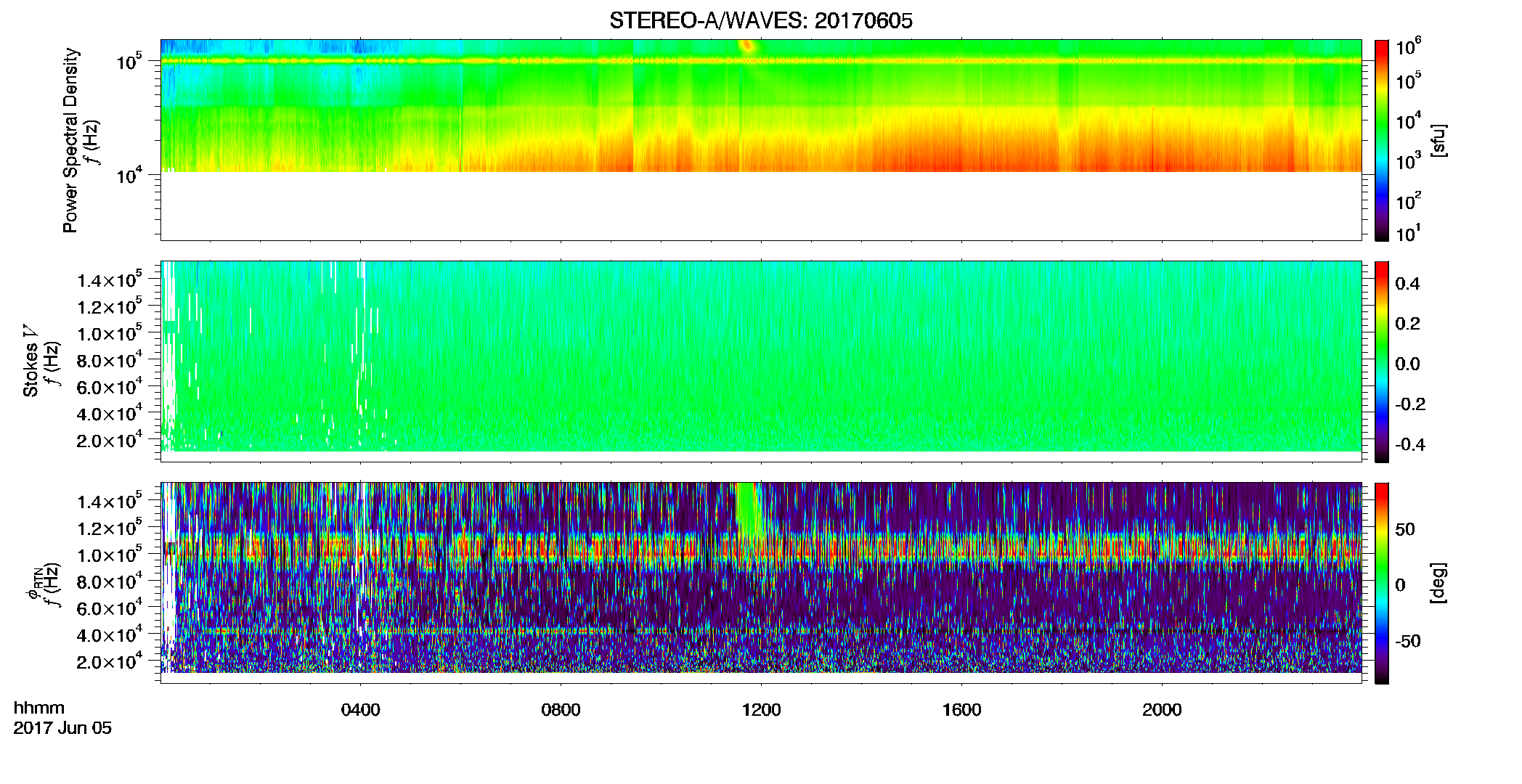This screenshot has height=784, width=1522.
Task: Click the 1.4×10^5 tick on the Stokes V axis
Action: (x=110, y=279)
